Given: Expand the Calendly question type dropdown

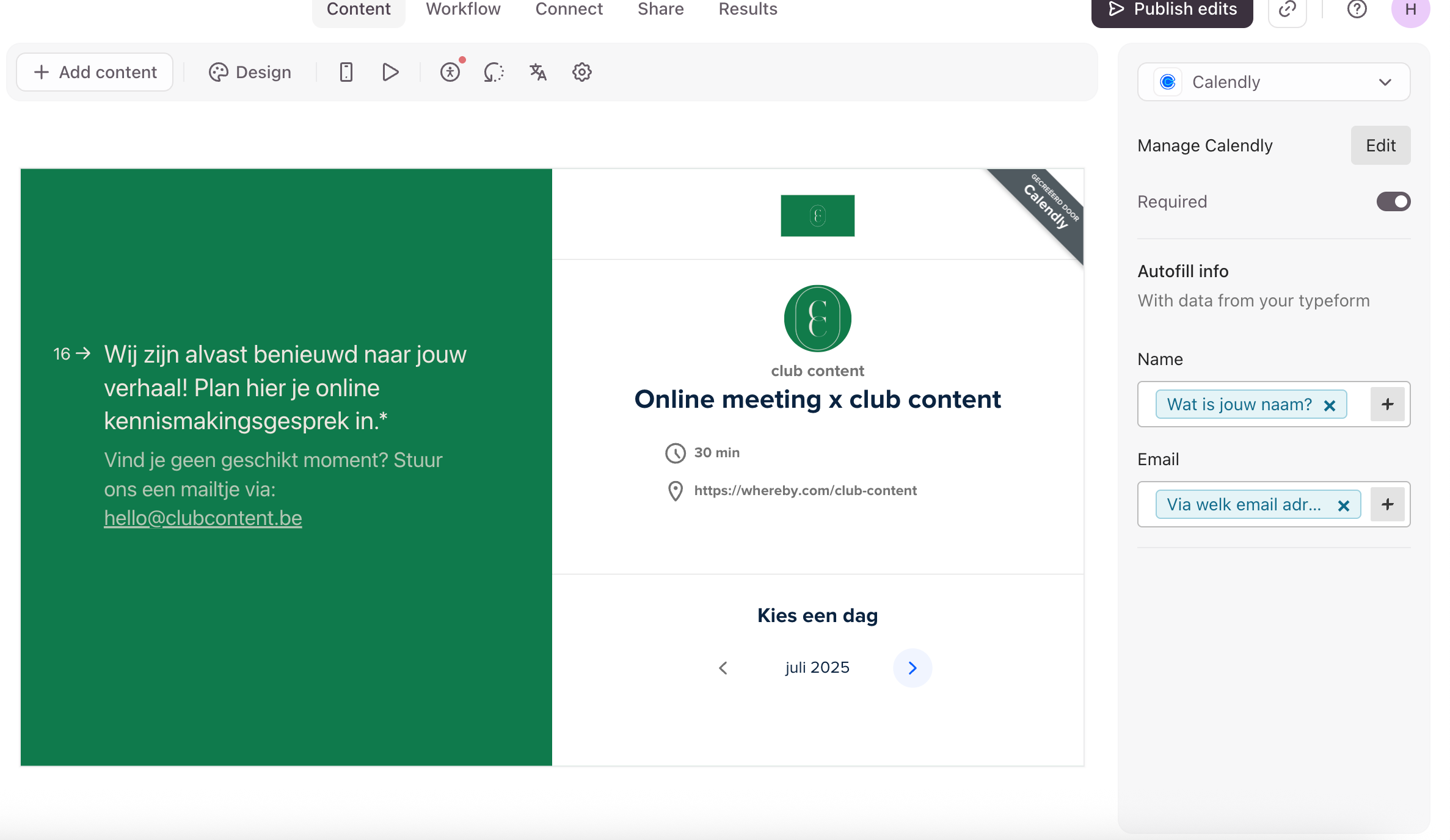Looking at the screenshot, I should (x=1273, y=82).
